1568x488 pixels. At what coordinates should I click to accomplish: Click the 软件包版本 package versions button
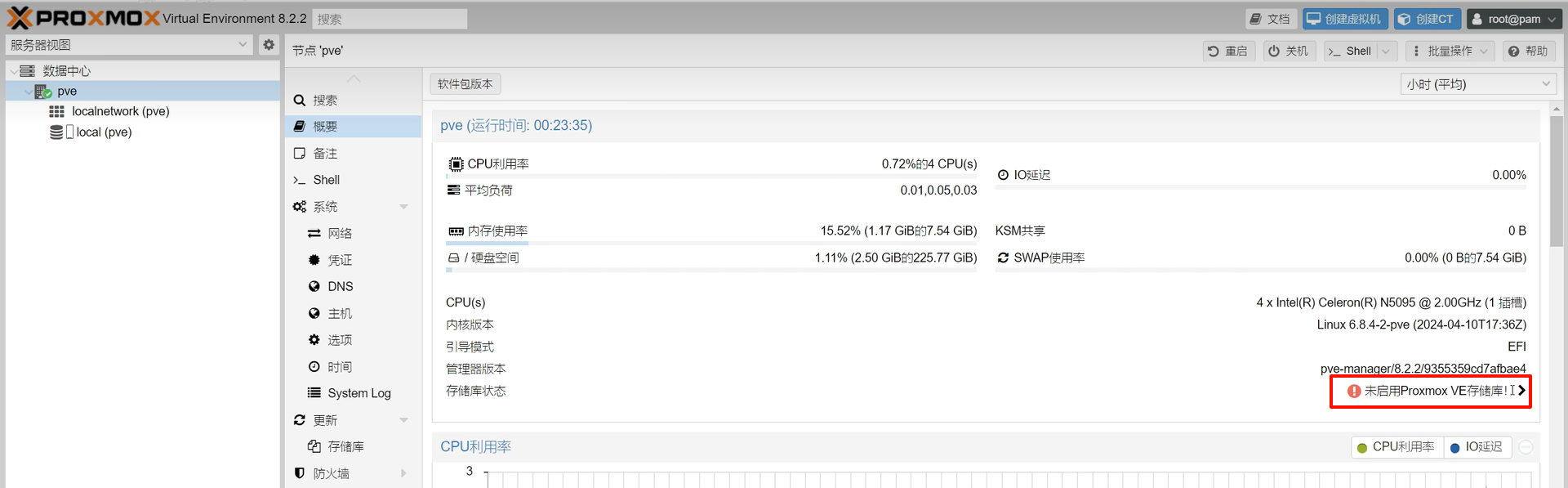click(465, 84)
